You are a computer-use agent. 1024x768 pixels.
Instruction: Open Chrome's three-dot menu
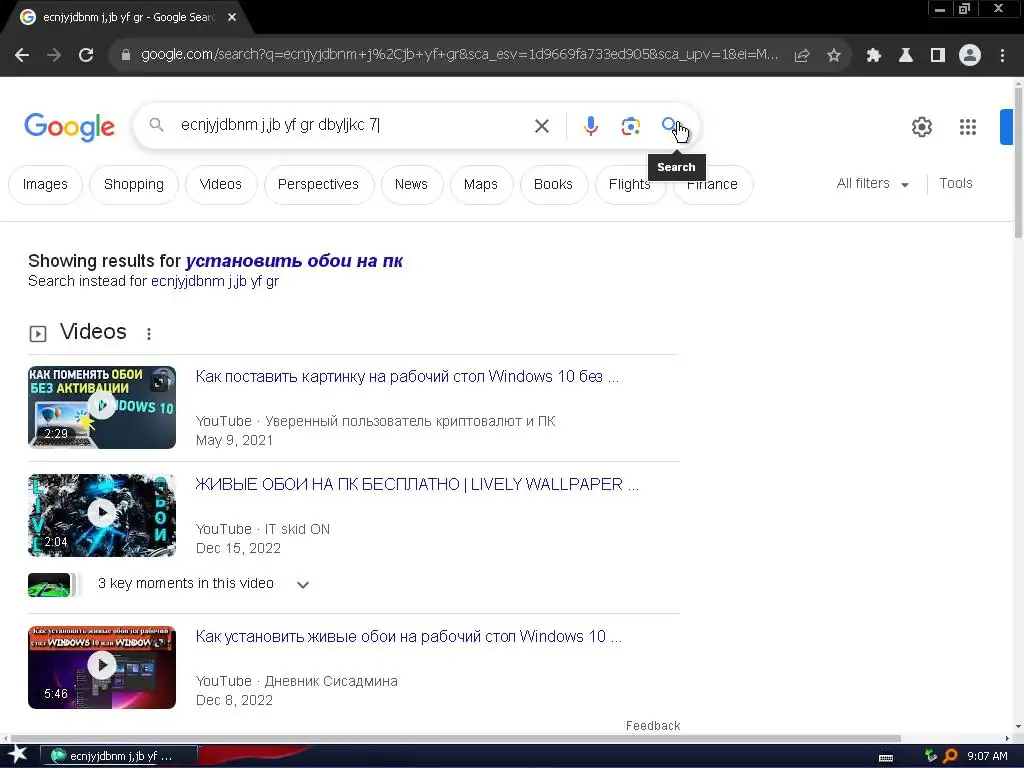[x=1002, y=56]
